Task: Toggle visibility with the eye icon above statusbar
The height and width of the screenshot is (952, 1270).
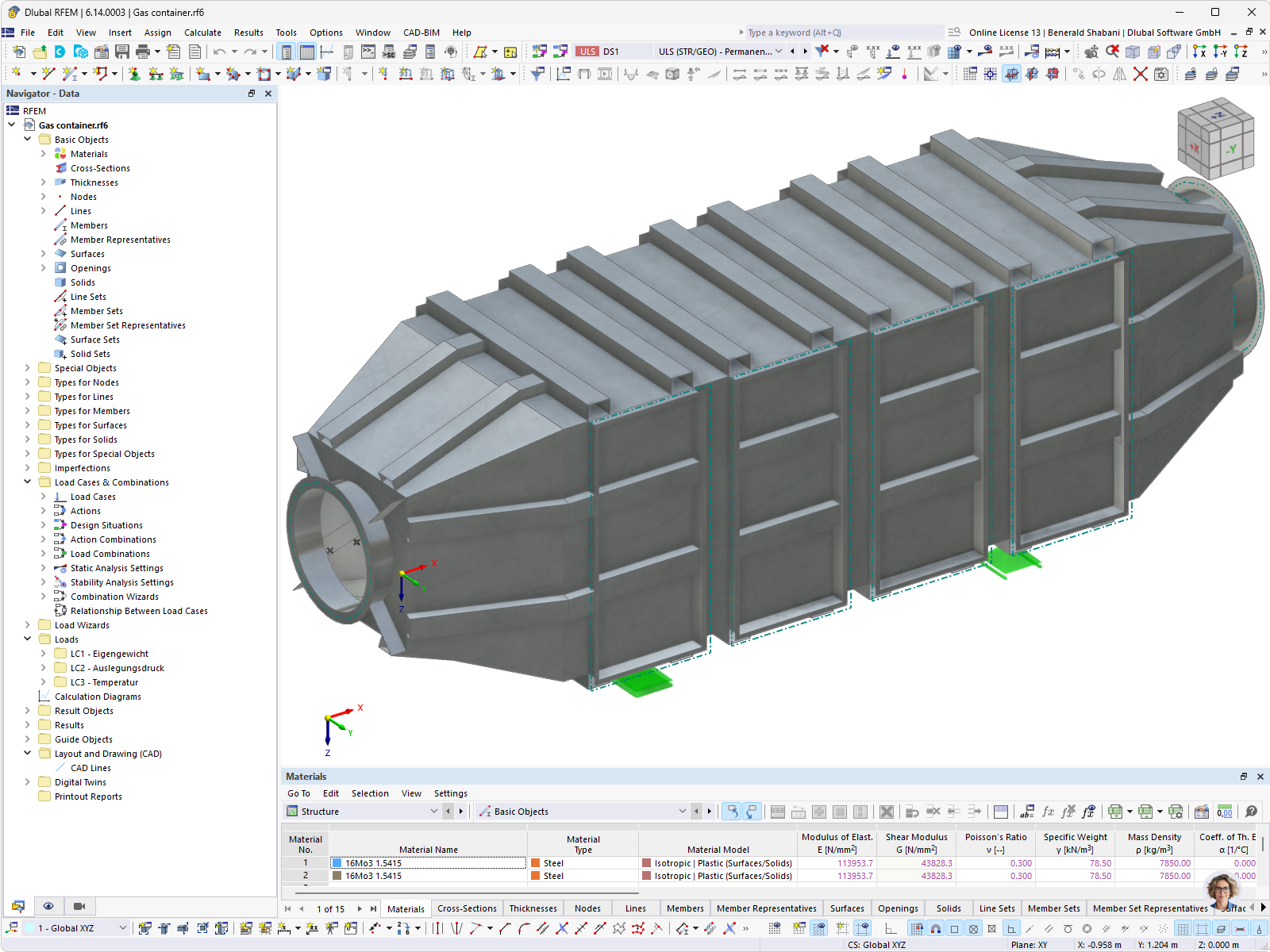Action: 48,905
